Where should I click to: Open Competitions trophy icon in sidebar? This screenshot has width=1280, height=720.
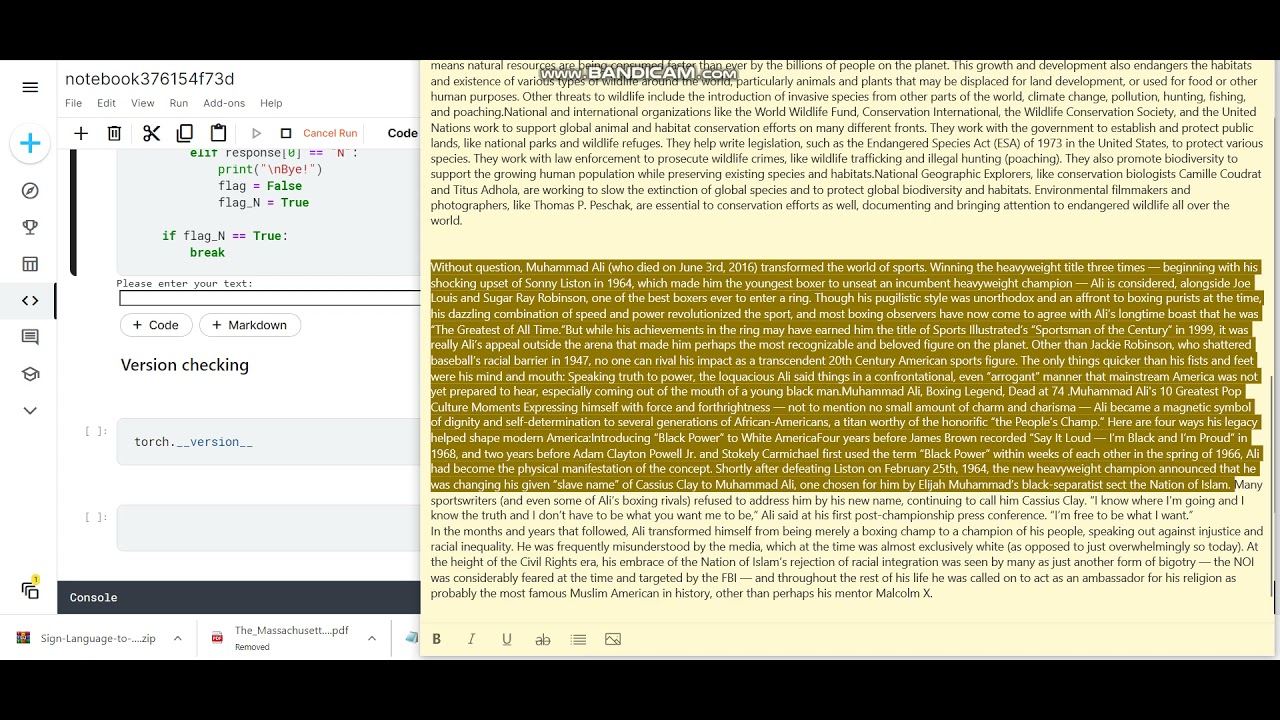(x=30, y=227)
